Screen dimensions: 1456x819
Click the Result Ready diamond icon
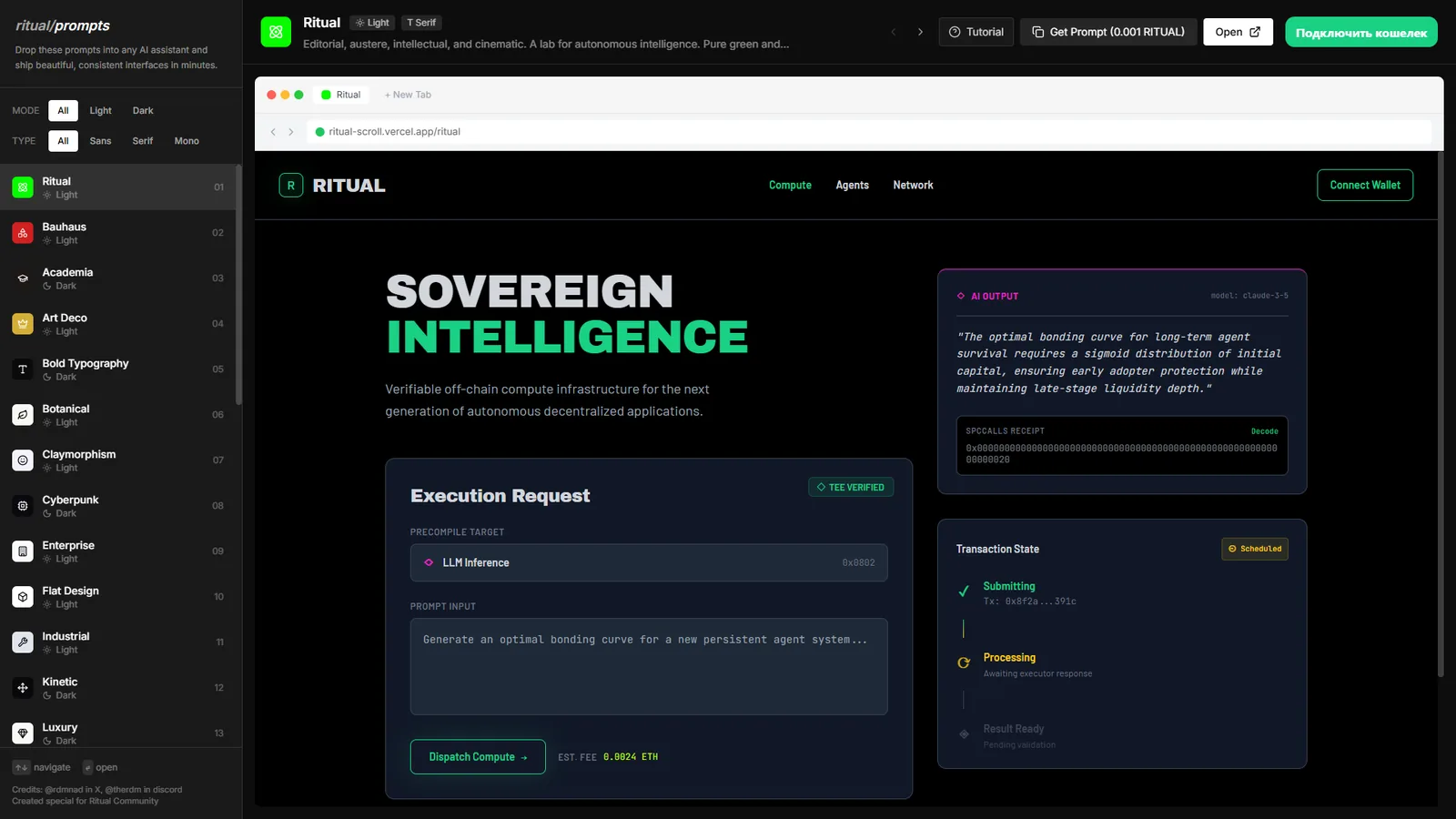(964, 733)
